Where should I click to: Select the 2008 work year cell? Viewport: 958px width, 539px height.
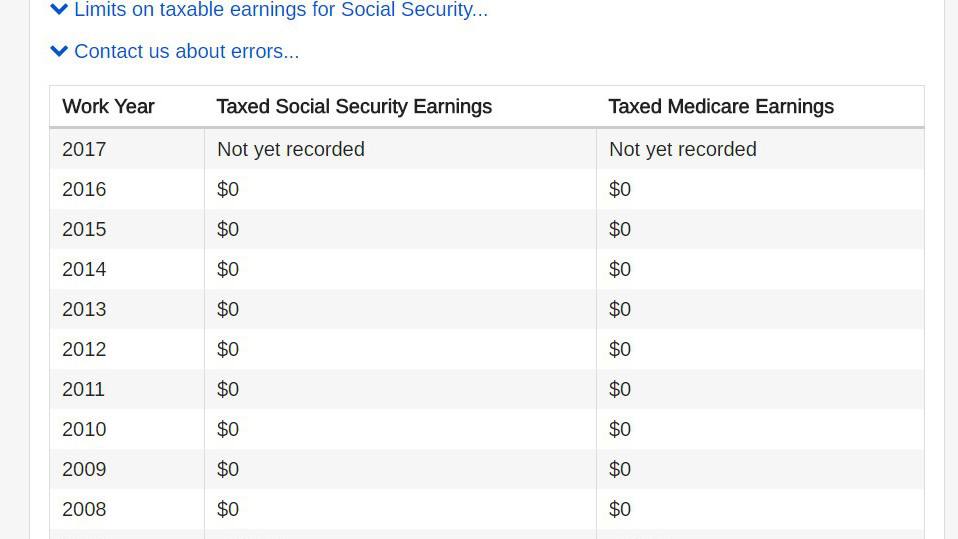tap(84, 509)
